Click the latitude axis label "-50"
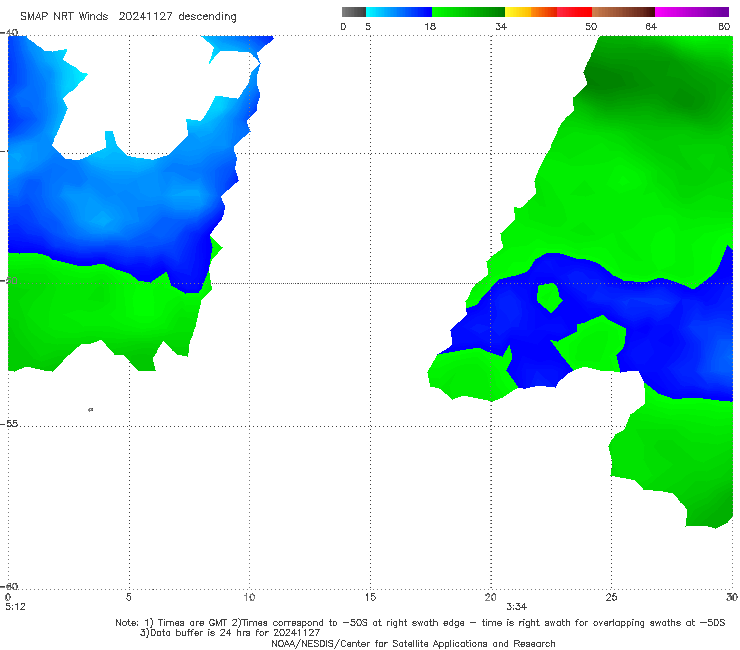The image size is (740, 650). pyautogui.click(x=9, y=281)
